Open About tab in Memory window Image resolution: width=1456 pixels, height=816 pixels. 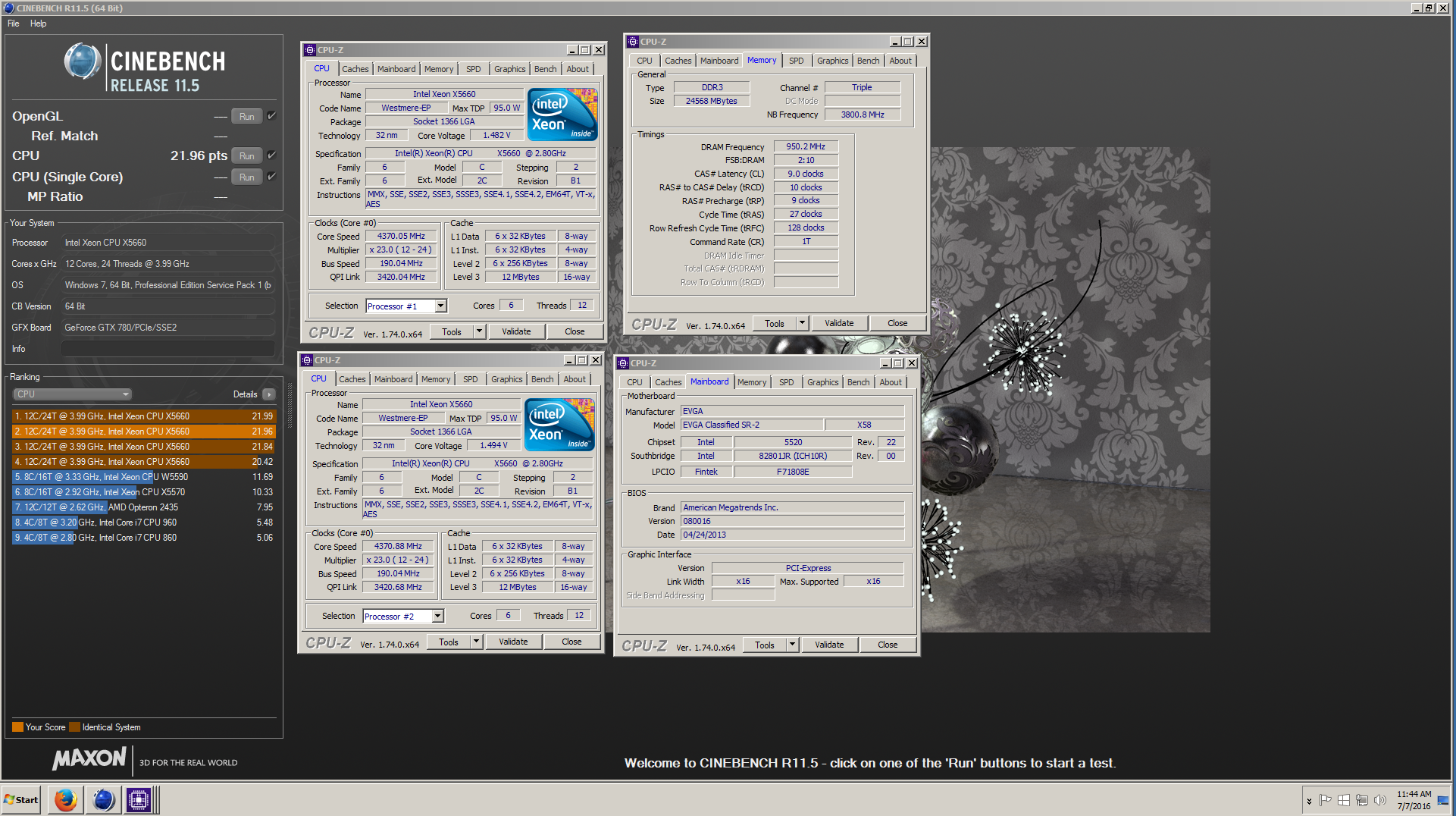click(x=900, y=61)
